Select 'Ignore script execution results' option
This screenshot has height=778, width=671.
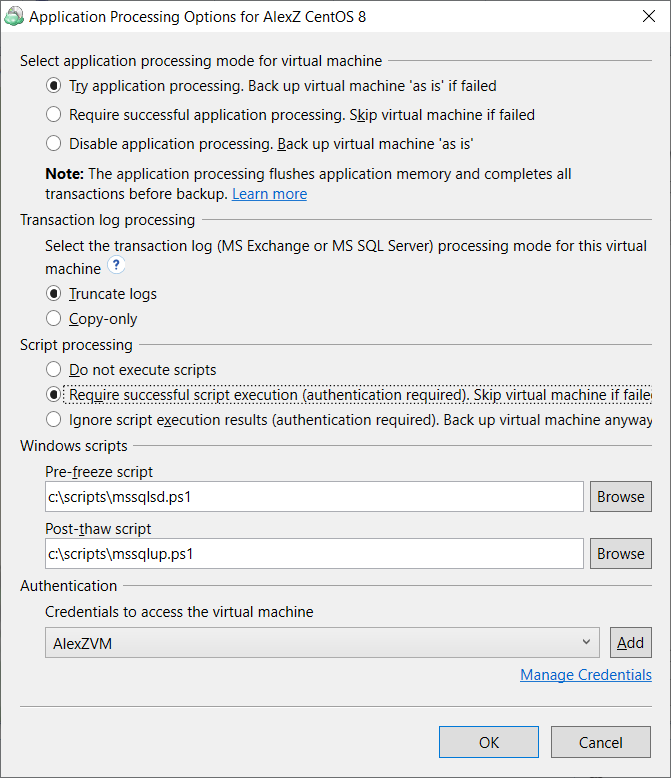click(53, 420)
